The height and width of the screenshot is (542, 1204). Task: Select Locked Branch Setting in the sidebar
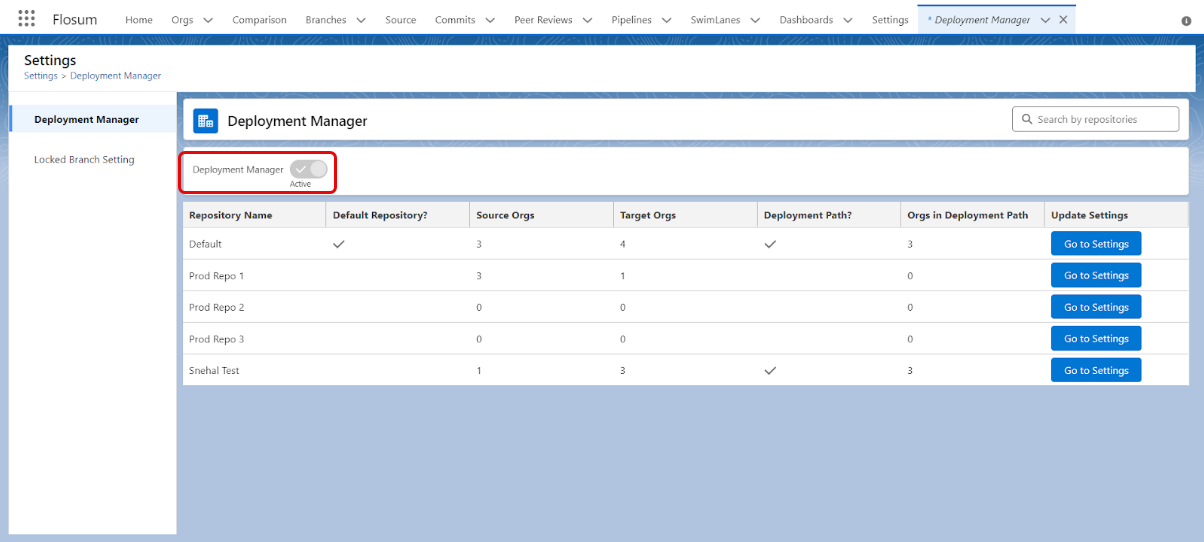84,159
